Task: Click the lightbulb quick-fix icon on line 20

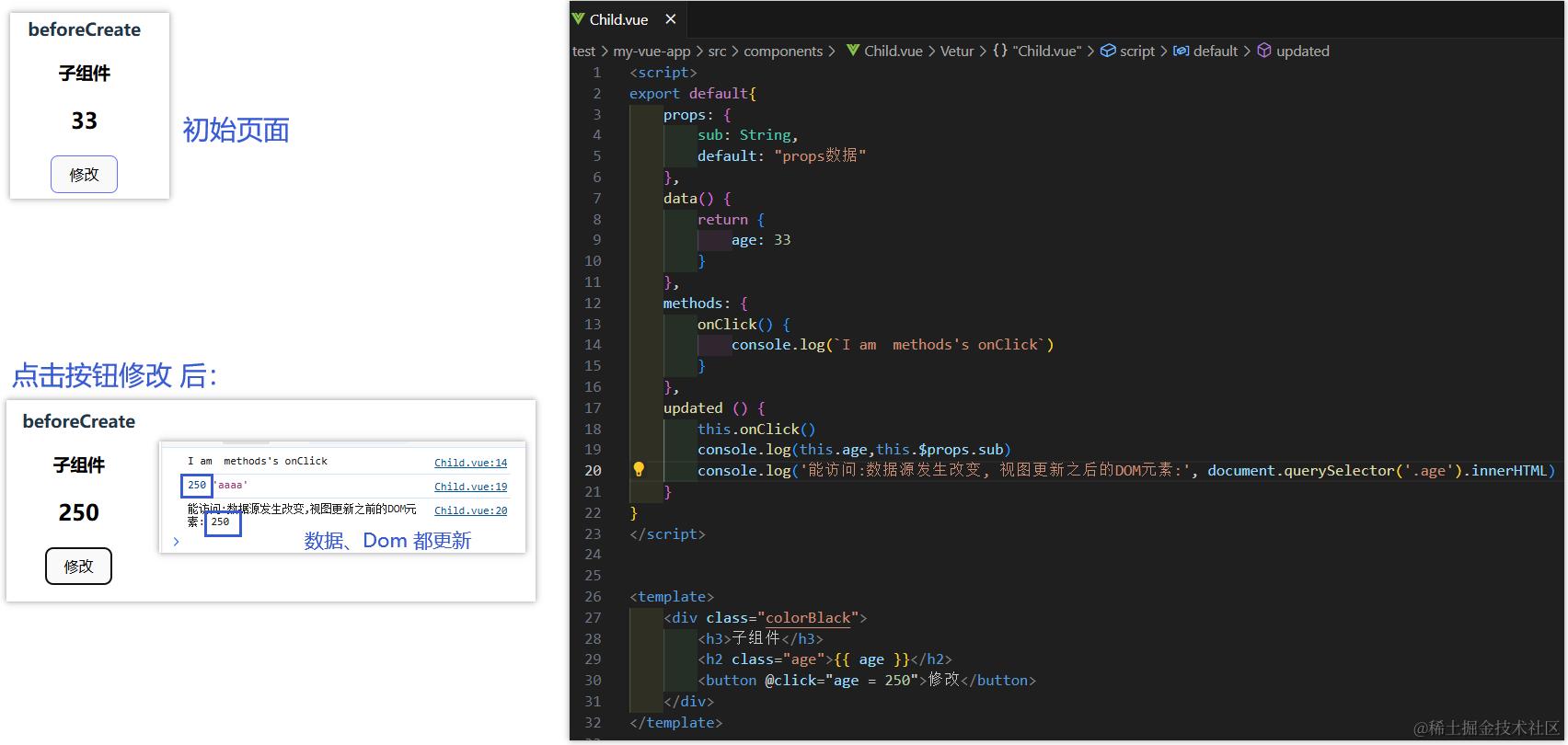Action: (639, 470)
